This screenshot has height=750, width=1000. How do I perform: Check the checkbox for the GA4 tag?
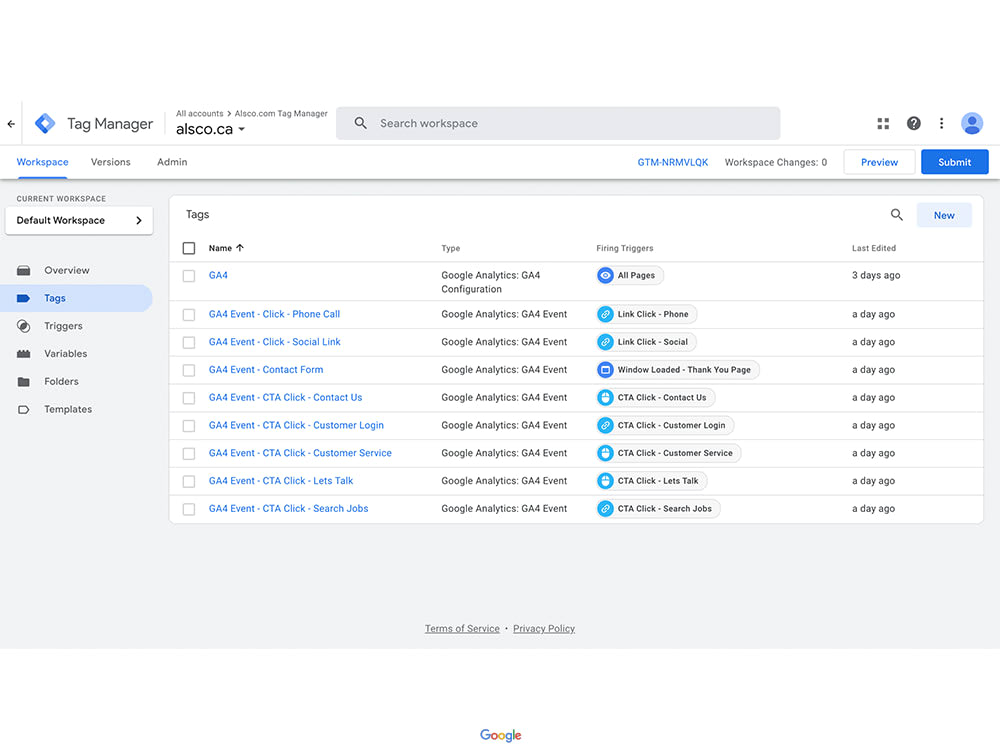[x=188, y=275]
